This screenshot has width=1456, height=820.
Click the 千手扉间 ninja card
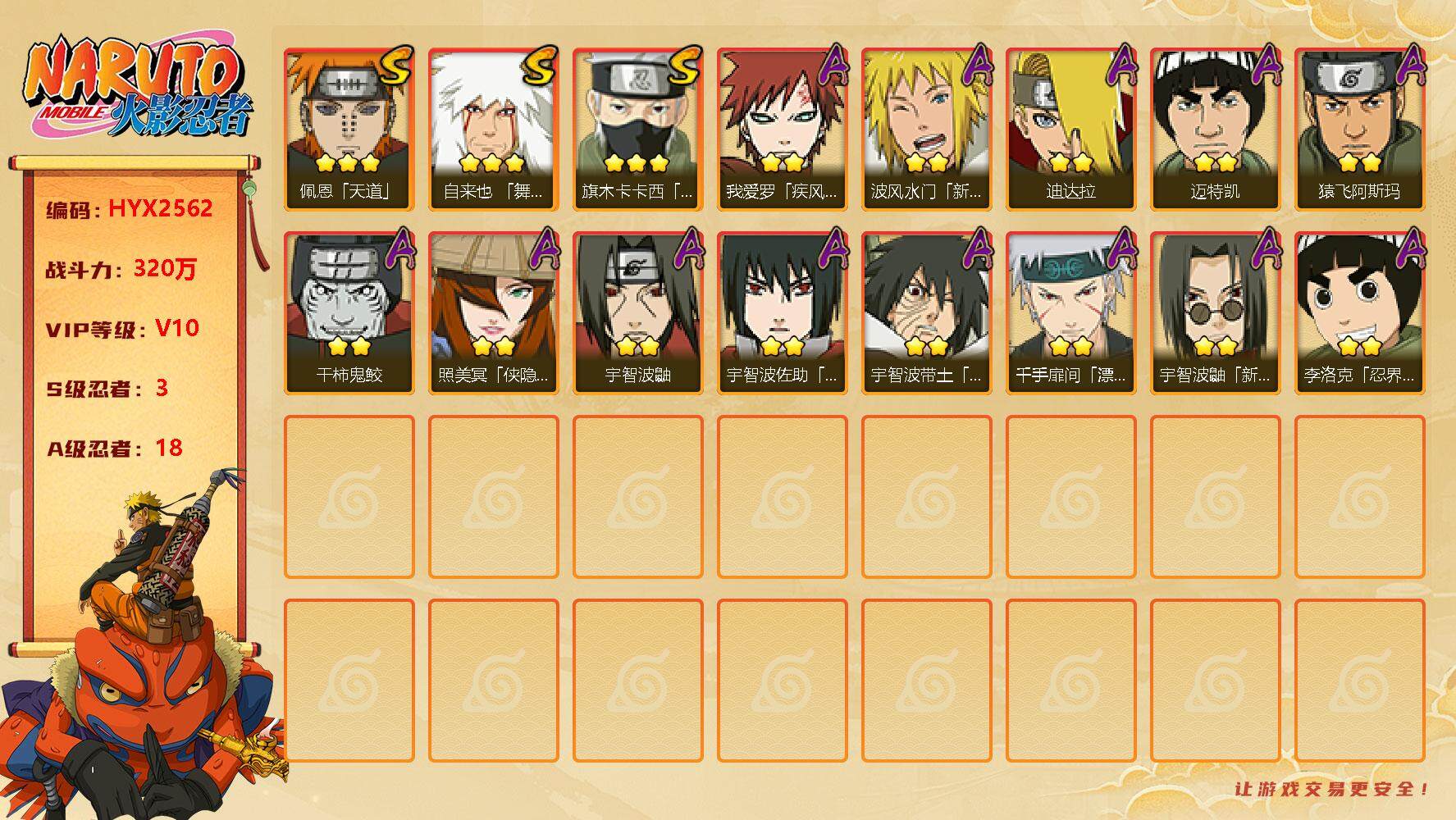[x=1071, y=313]
